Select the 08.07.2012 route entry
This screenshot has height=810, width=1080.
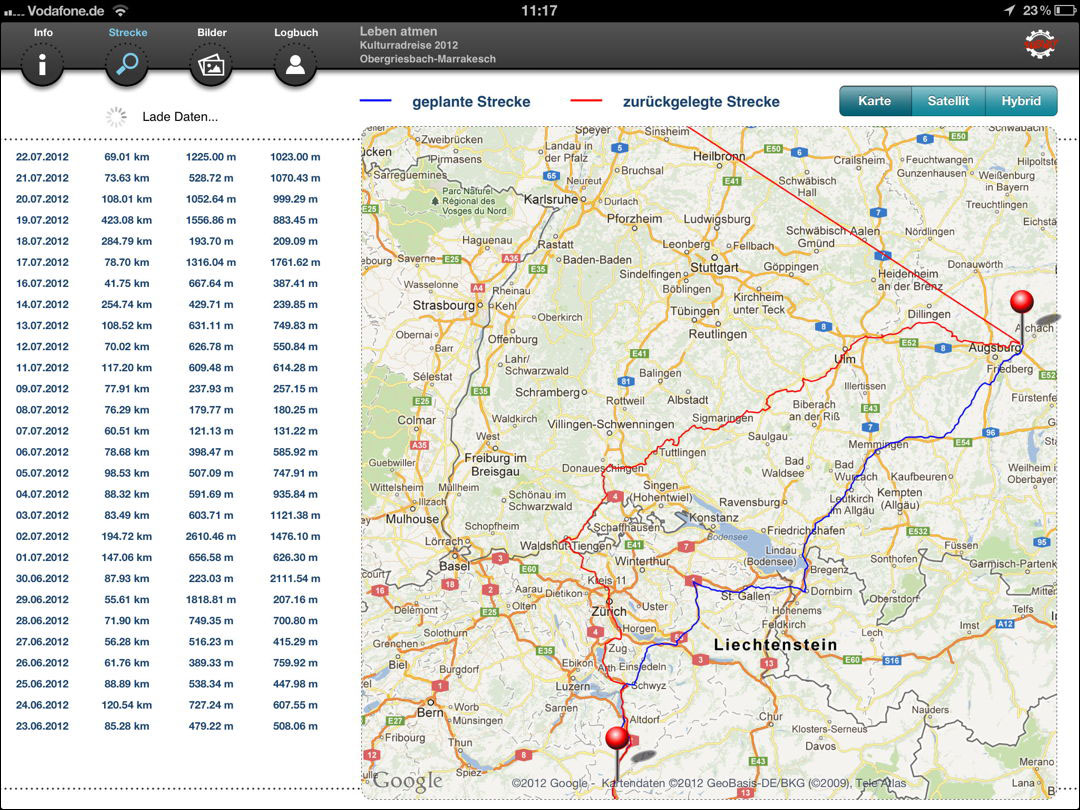pos(168,410)
